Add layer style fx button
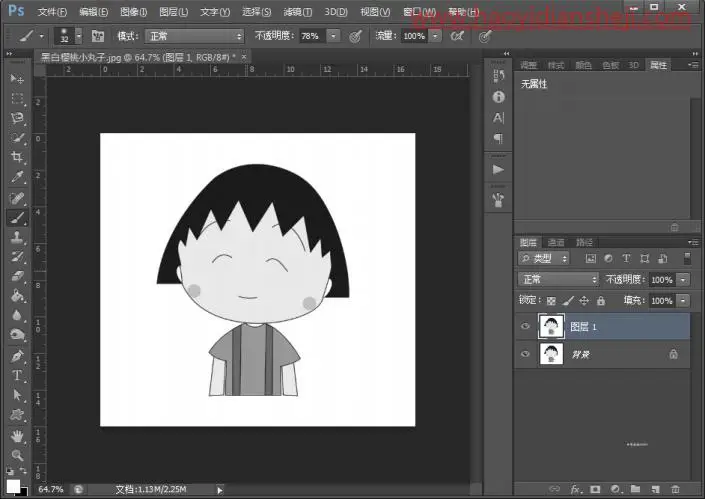 point(576,489)
